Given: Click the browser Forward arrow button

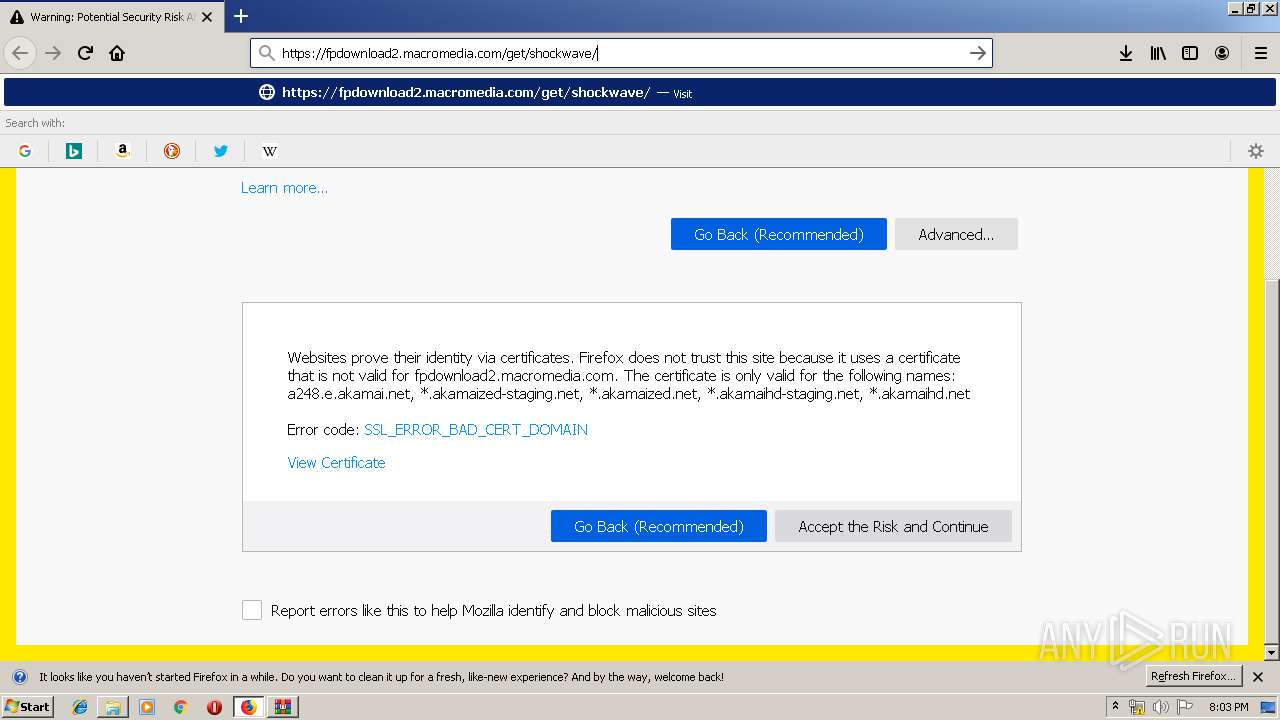Looking at the screenshot, I should (53, 53).
